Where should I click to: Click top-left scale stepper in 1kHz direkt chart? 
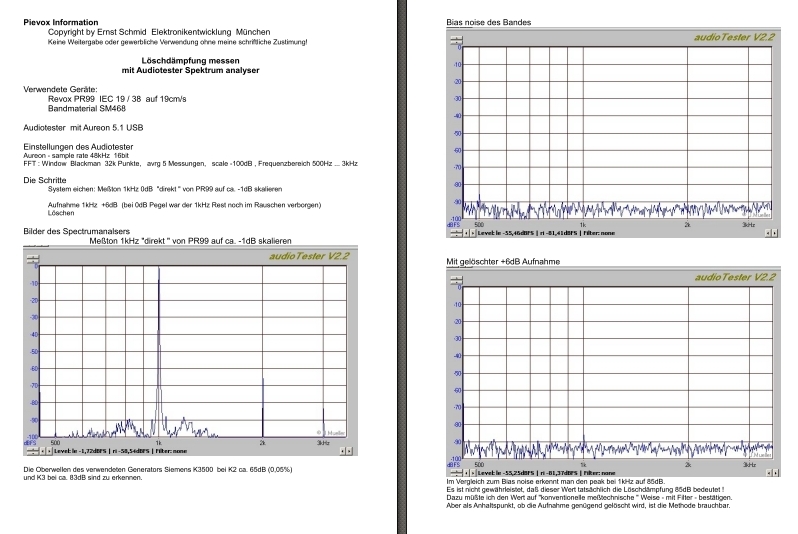(33, 259)
